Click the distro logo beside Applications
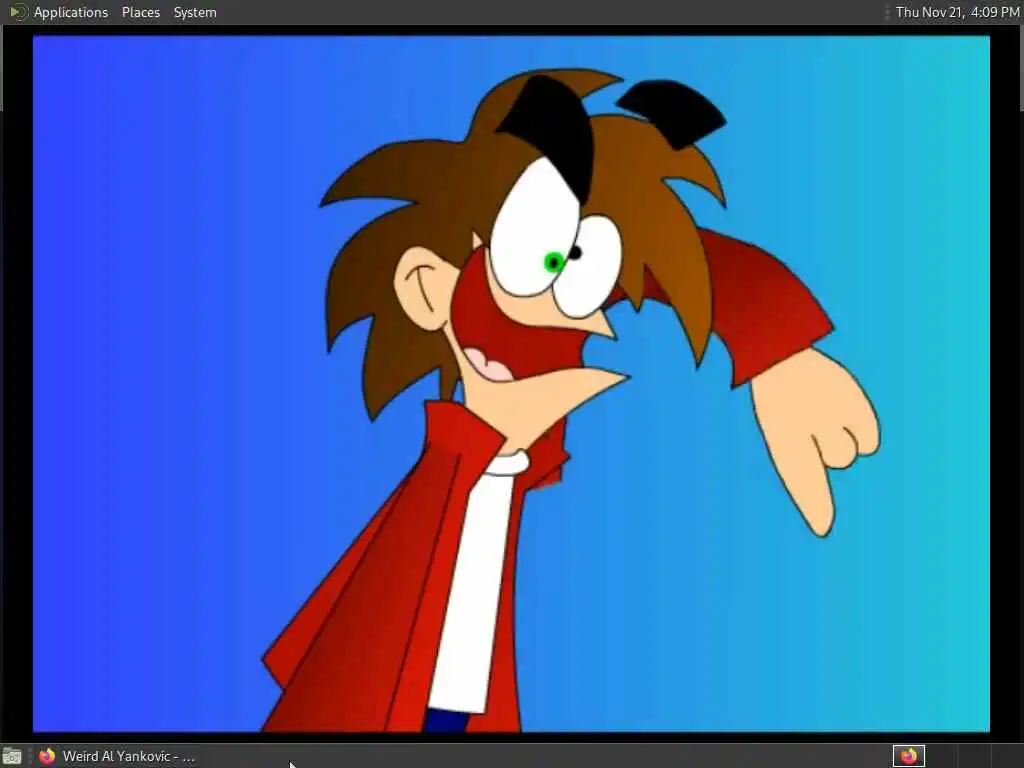The width and height of the screenshot is (1024, 768). (x=18, y=12)
